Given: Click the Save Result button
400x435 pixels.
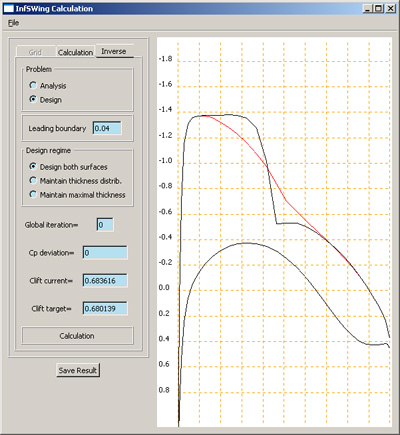Looking at the screenshot, I should coord(78,370).
